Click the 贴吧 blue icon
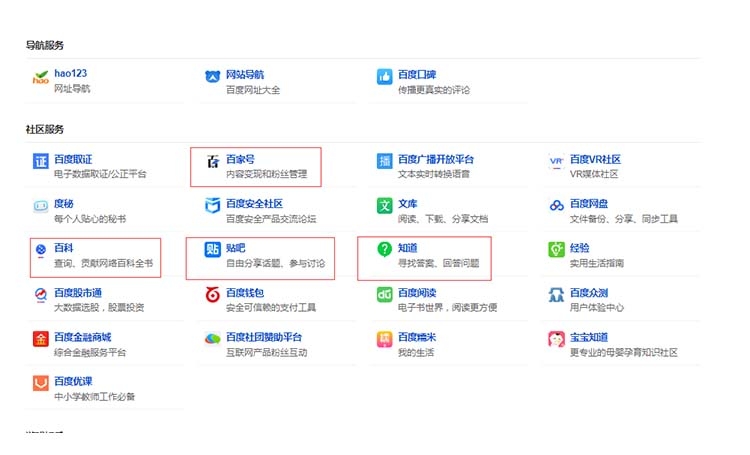 coord(212,249)
